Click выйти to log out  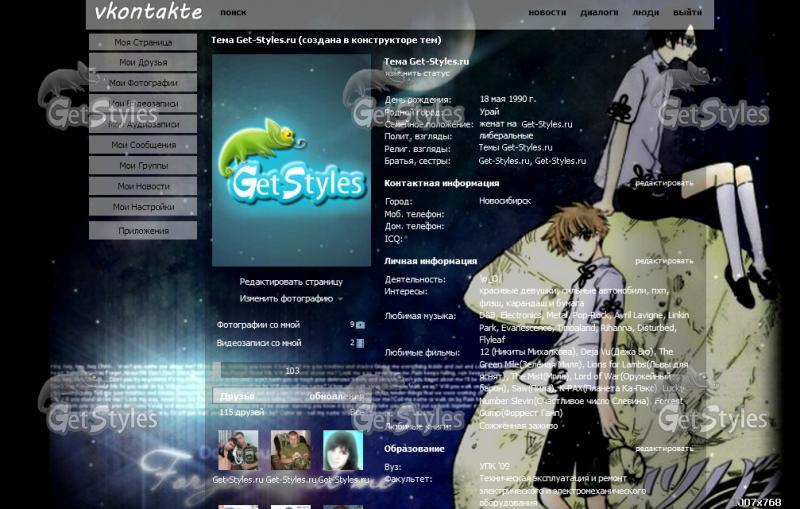point(687,12)
